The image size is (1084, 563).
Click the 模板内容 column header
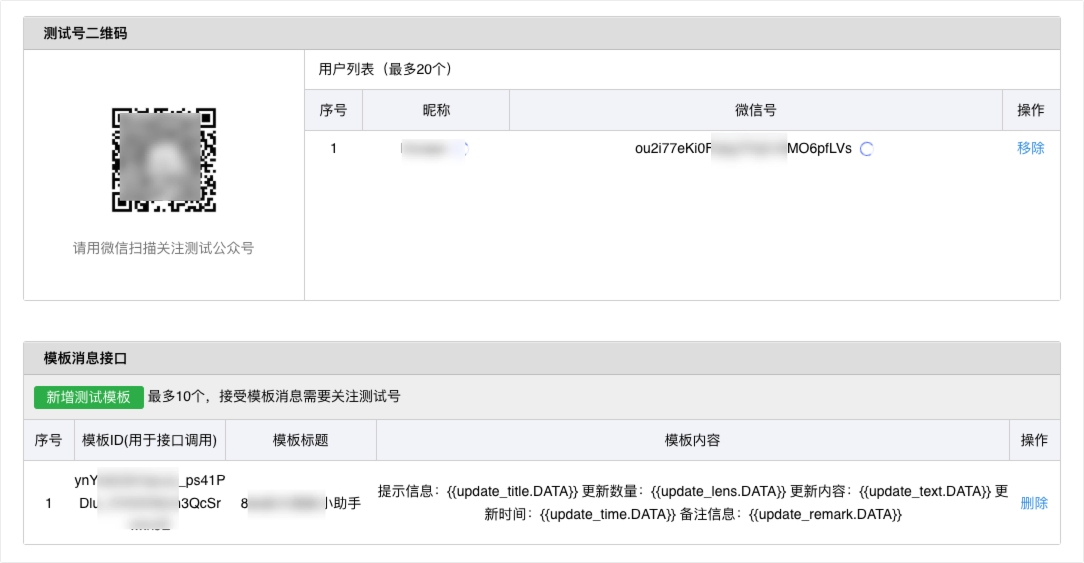click(693, 440)
